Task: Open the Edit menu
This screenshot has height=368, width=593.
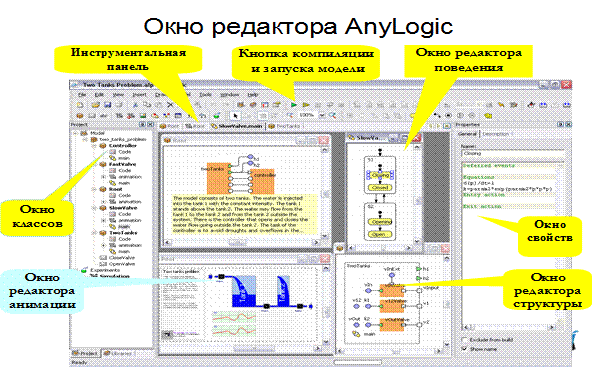Action: pyautogui.click(x=99, y=95)
